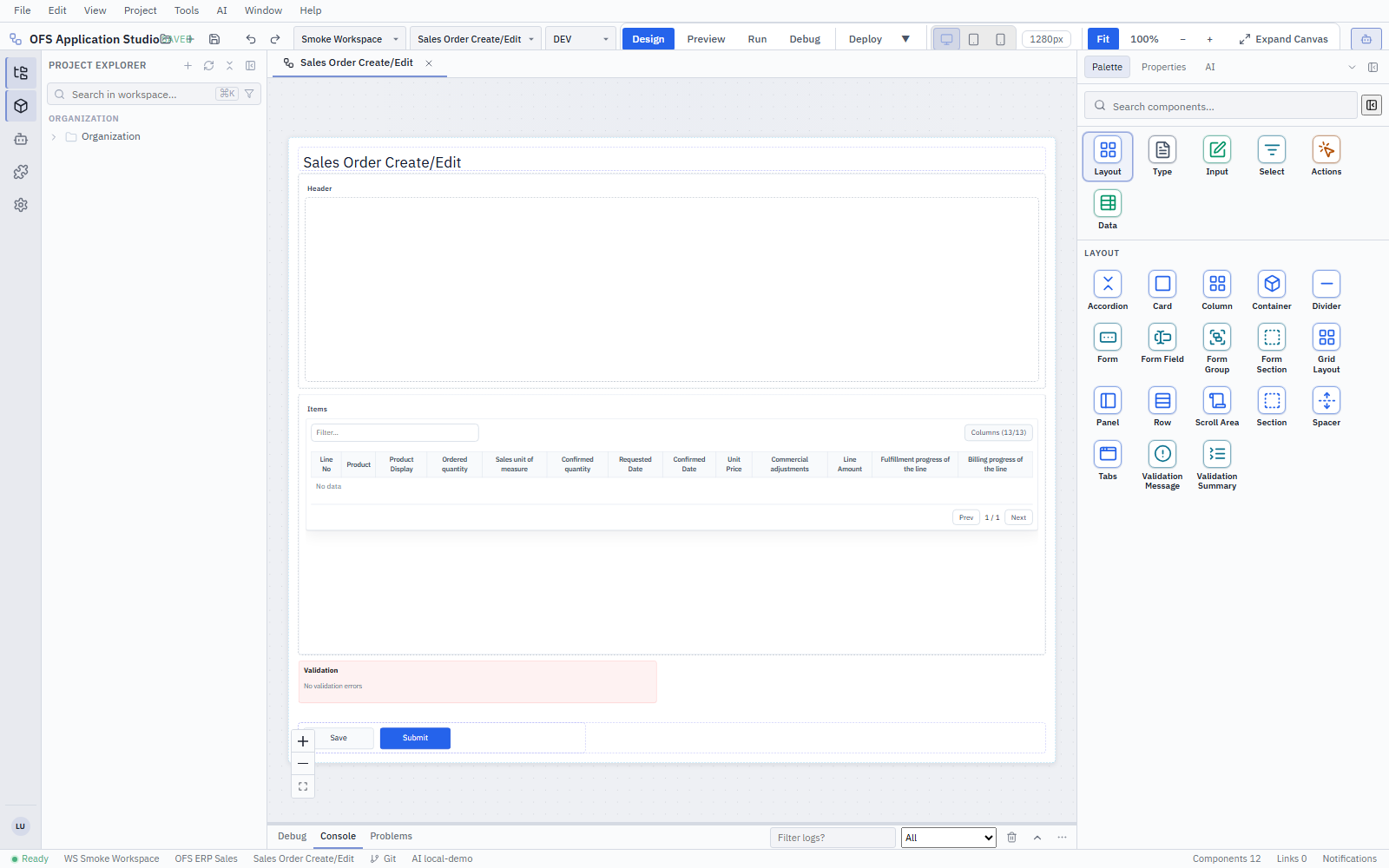Select the Accordion layout component
The width and height of the screenshot is (1389, 868).
point(1108,290)
